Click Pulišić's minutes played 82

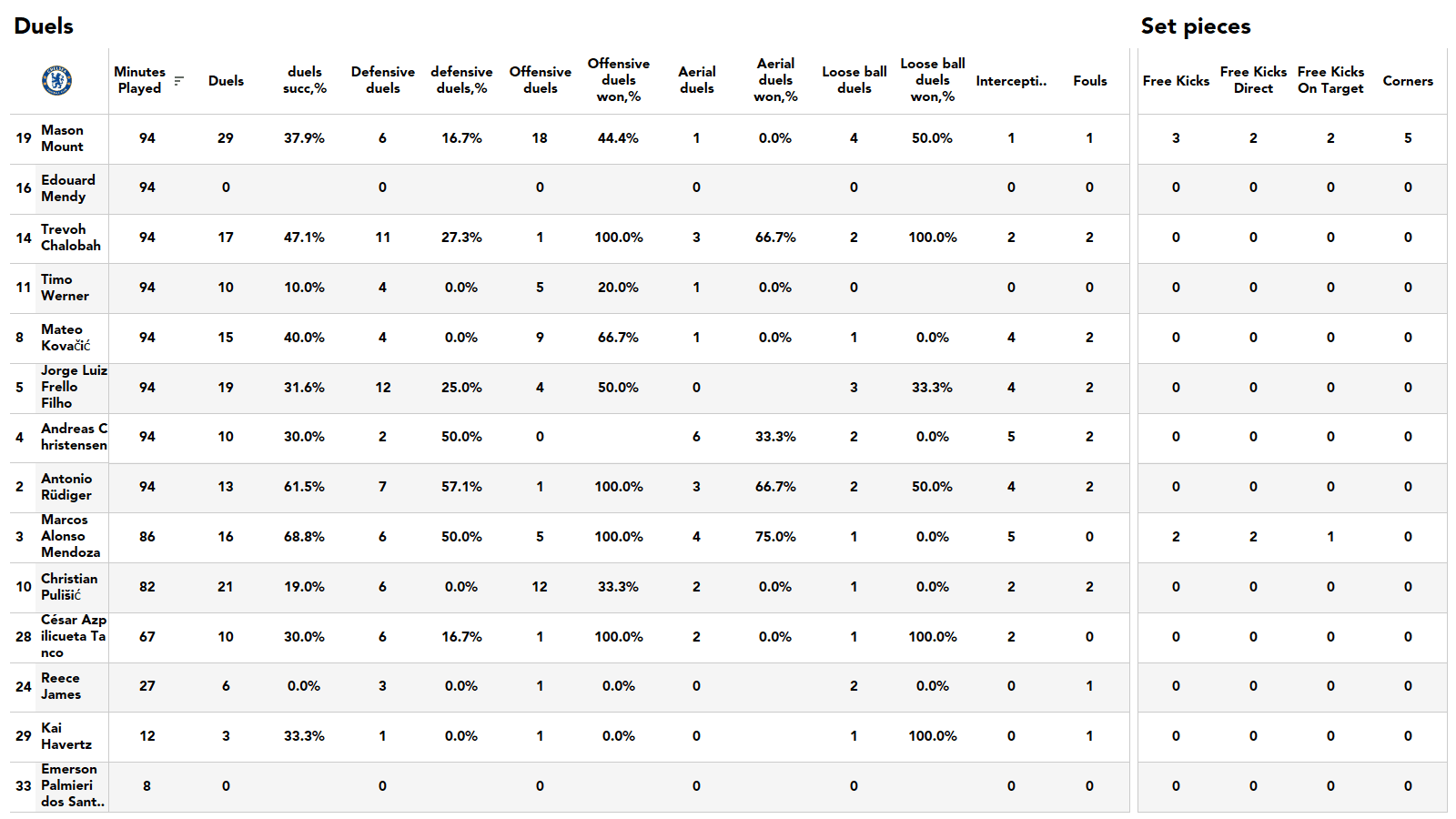point(147,587)
